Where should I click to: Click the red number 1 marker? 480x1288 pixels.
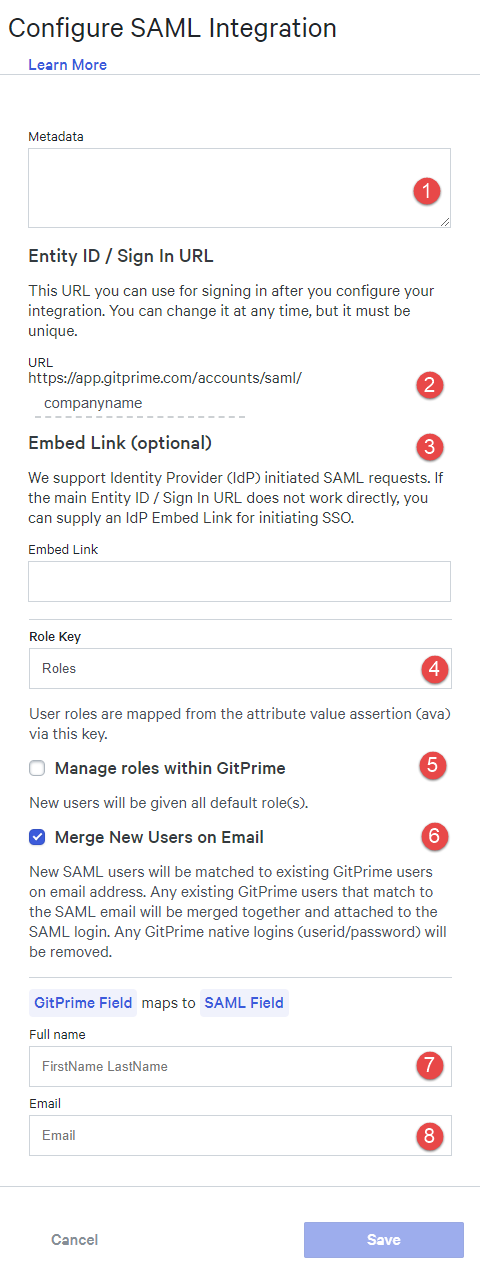[427, 190]
